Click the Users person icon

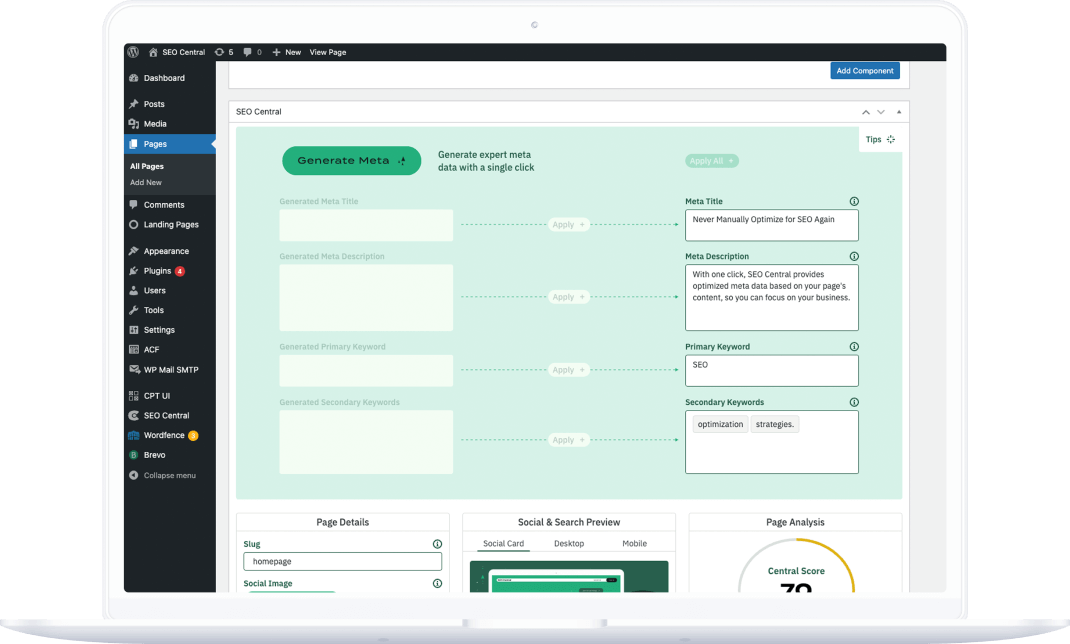134,291
